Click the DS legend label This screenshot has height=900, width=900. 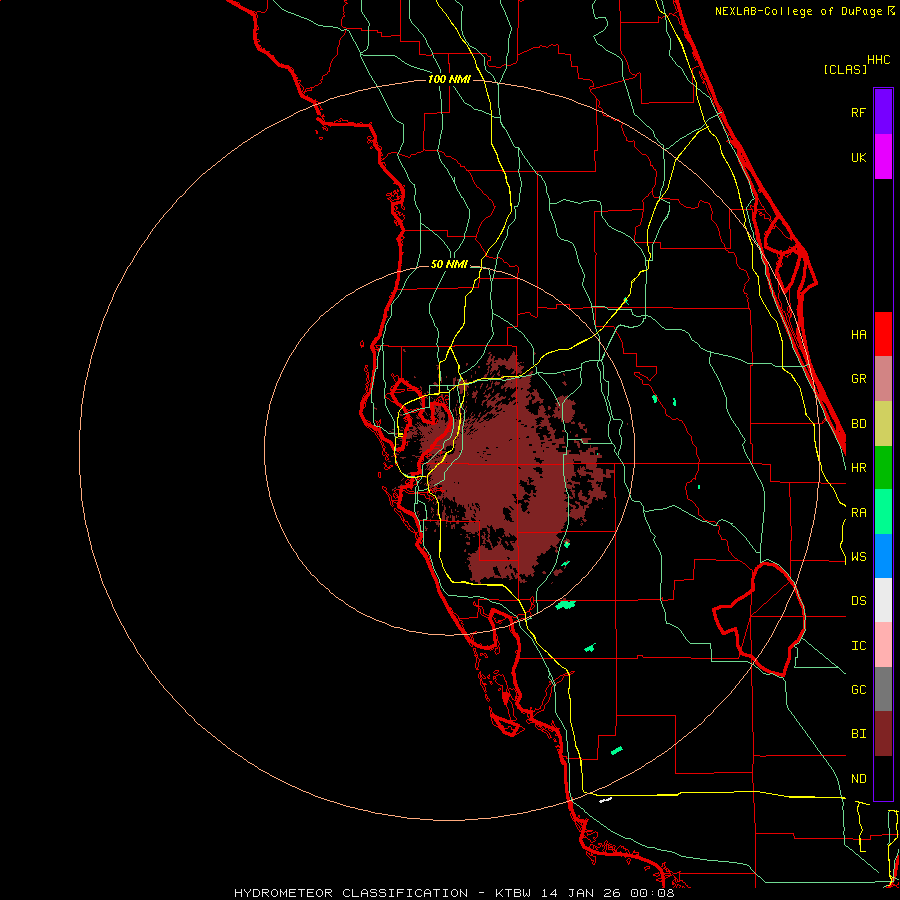click(858, 601)
